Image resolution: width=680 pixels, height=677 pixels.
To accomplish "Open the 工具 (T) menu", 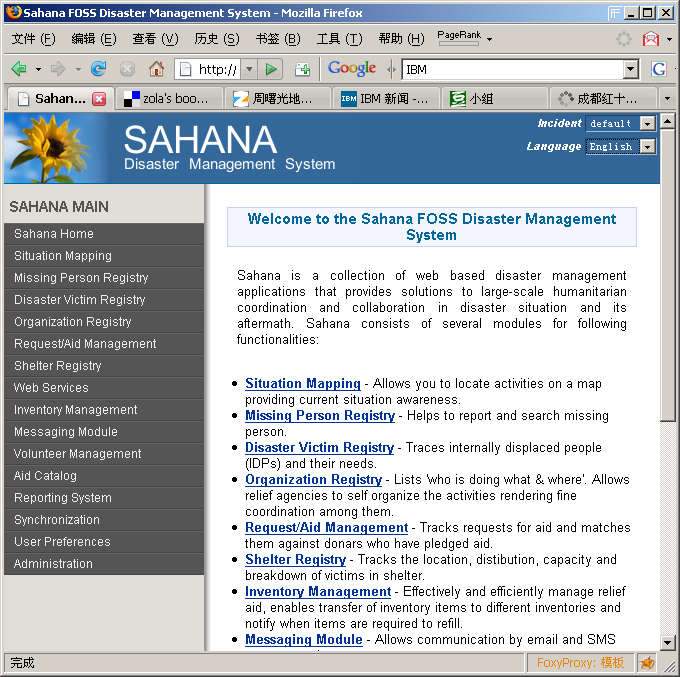I will coord(339,39).
